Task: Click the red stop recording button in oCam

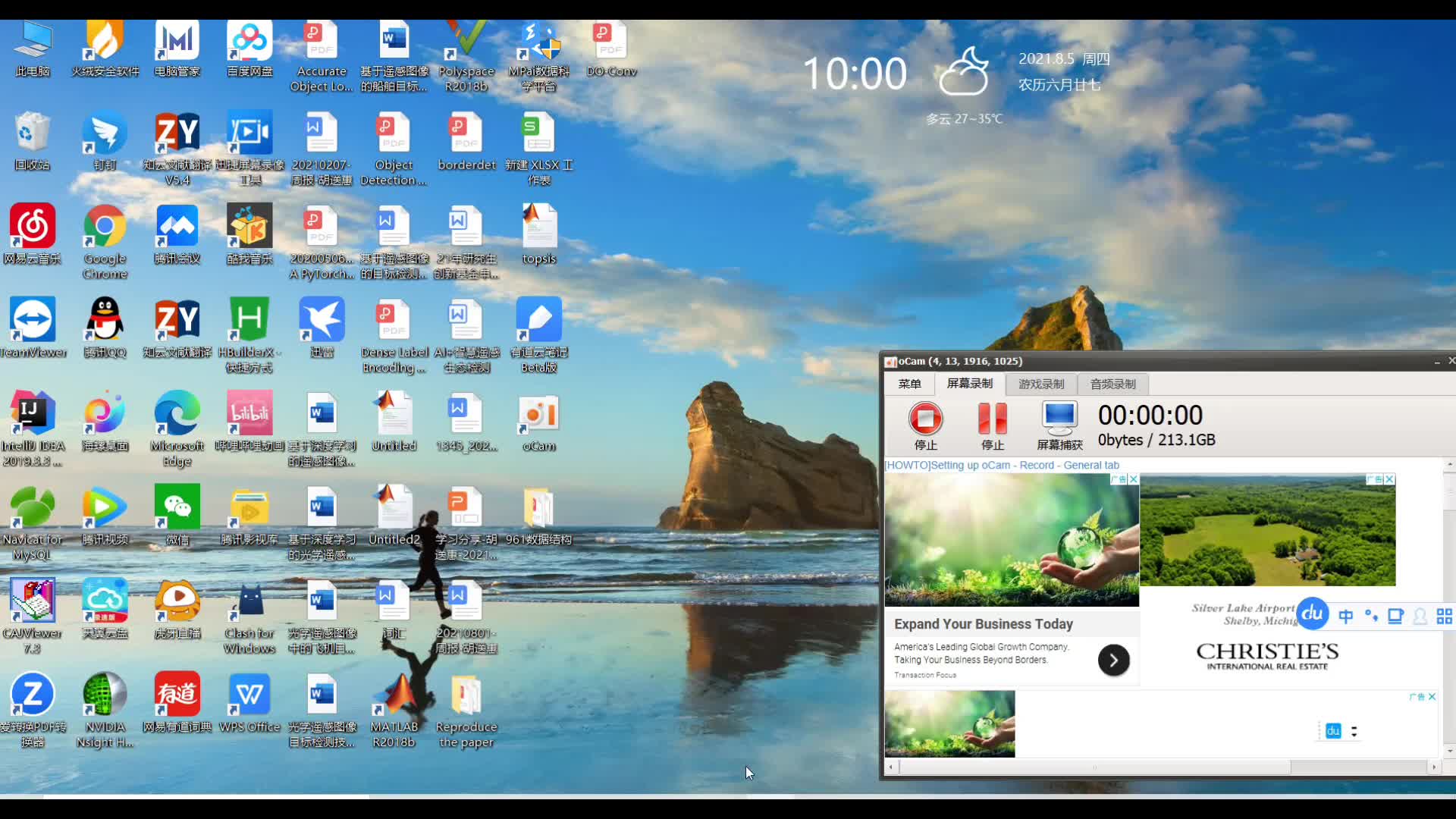Action: [925, 418]
